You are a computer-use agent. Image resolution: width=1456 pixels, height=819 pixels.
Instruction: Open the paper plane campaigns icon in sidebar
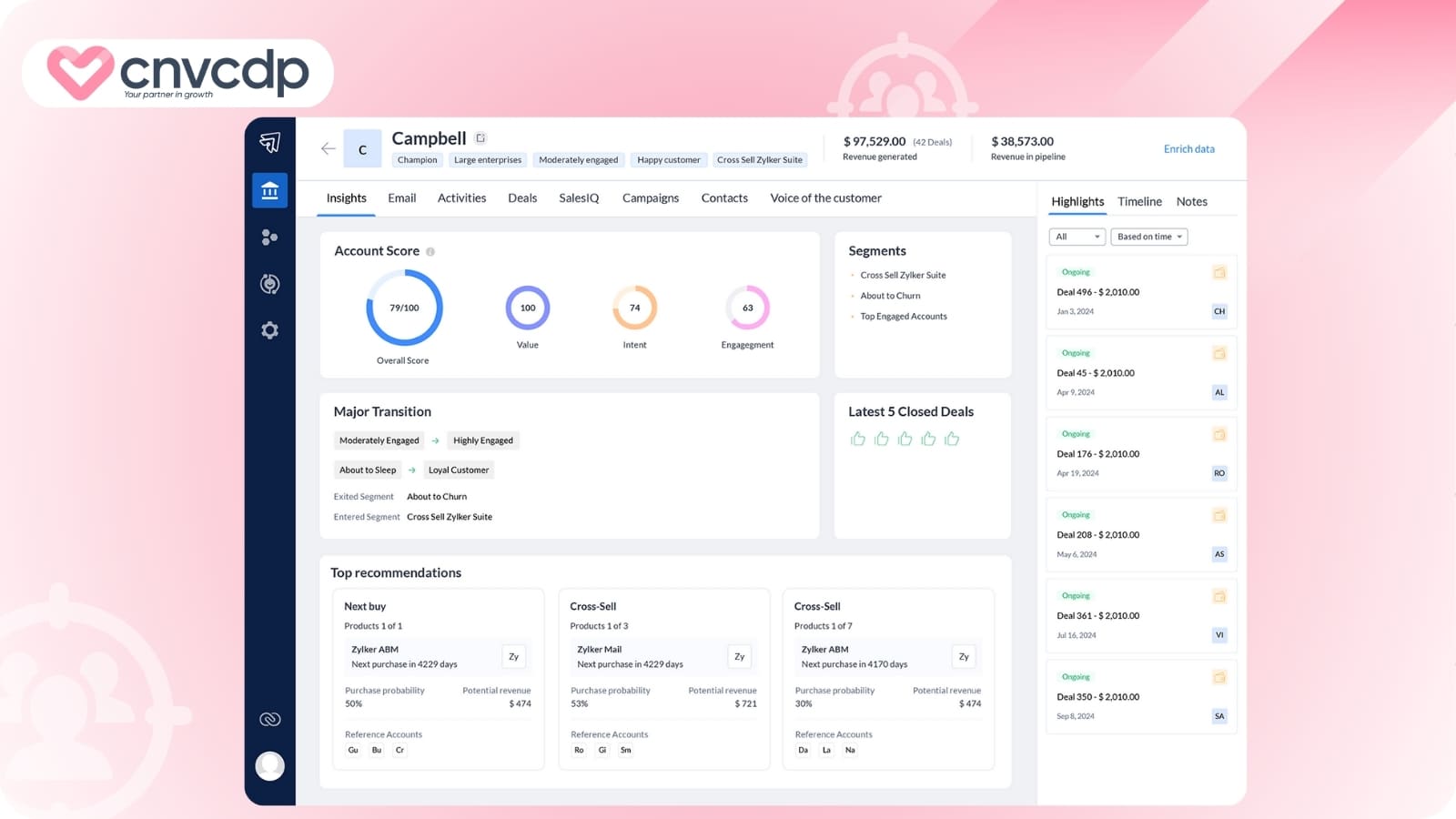click(x=269, y=143)
